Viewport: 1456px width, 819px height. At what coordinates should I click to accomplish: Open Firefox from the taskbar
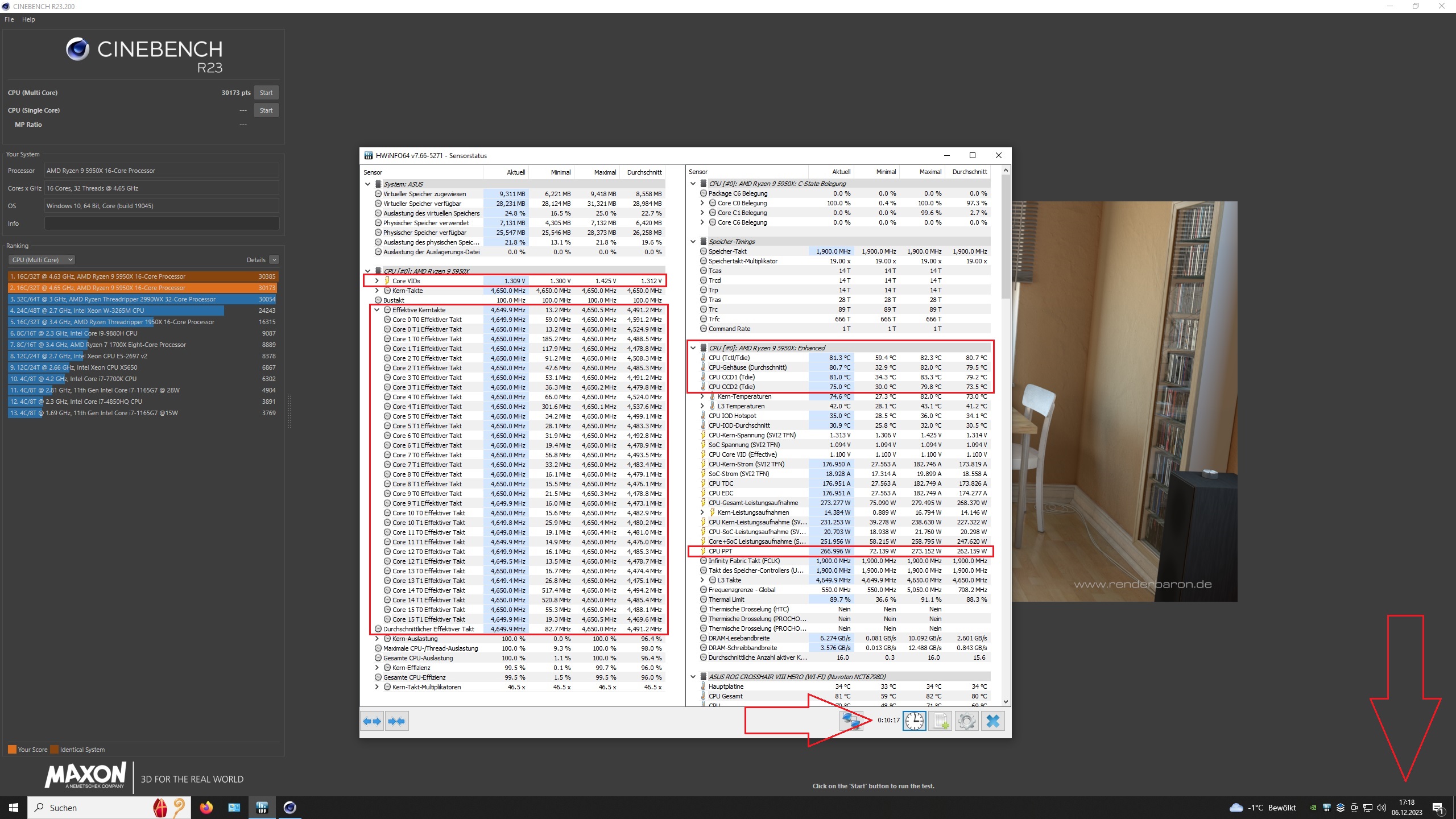coord(206,808)
